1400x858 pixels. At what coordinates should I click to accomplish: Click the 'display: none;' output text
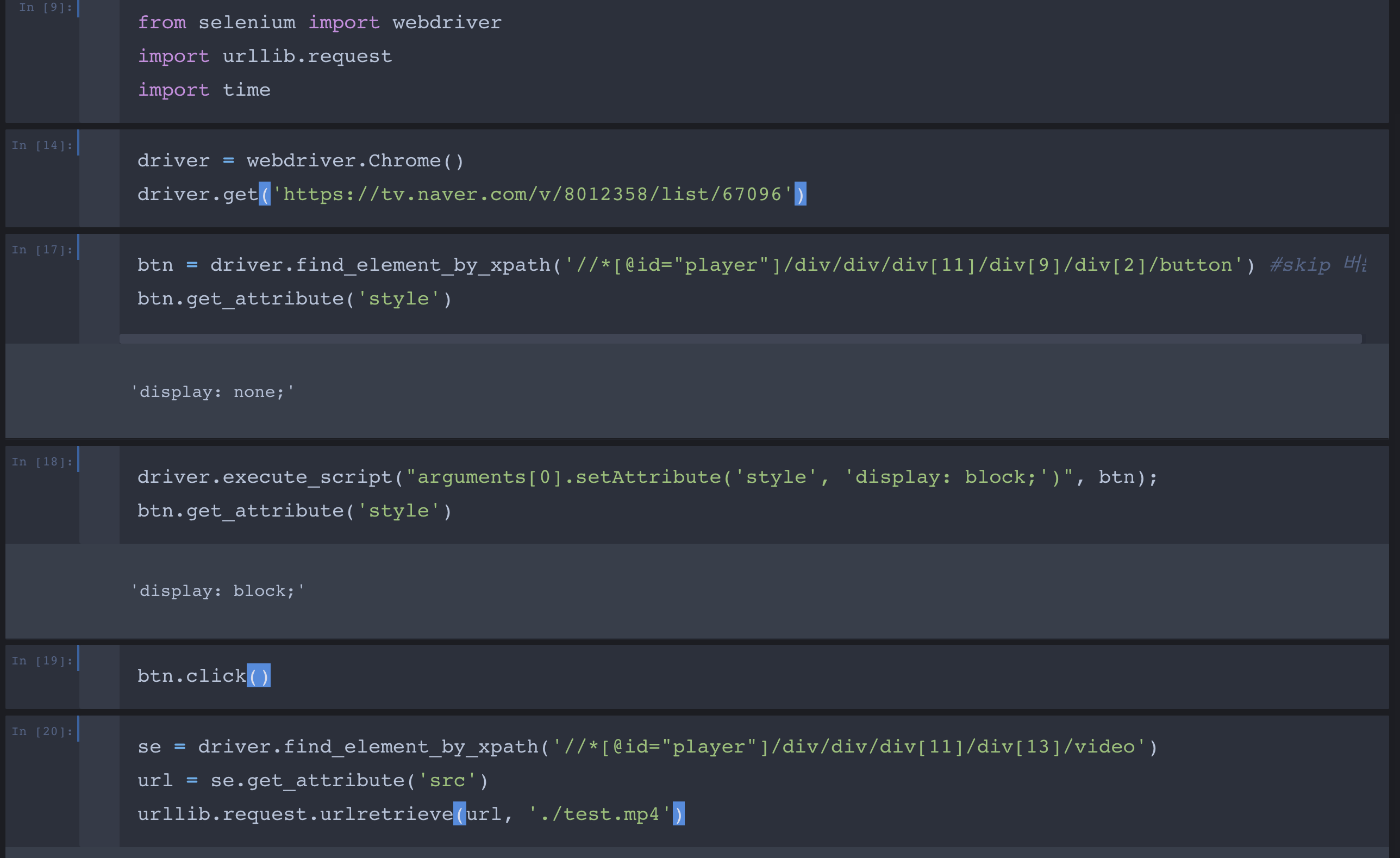click(212, 392)
